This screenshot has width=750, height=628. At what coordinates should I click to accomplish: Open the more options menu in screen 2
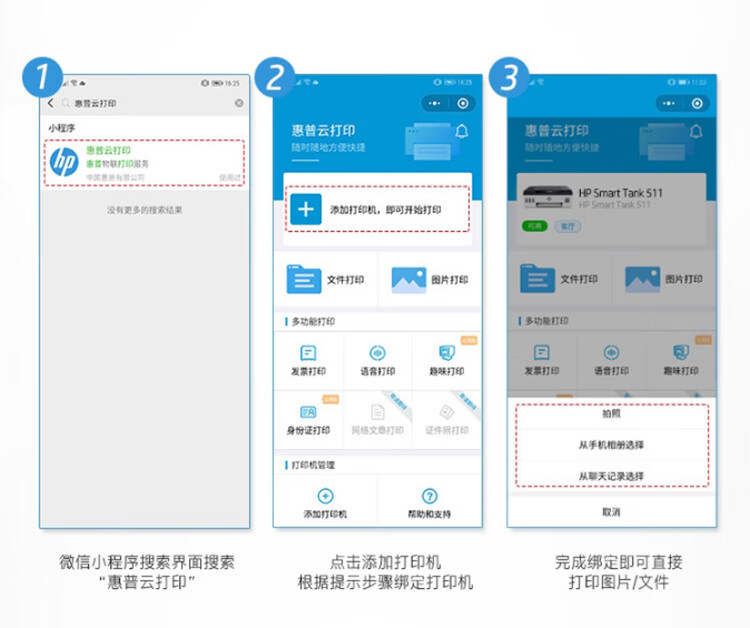click(434, 103)
